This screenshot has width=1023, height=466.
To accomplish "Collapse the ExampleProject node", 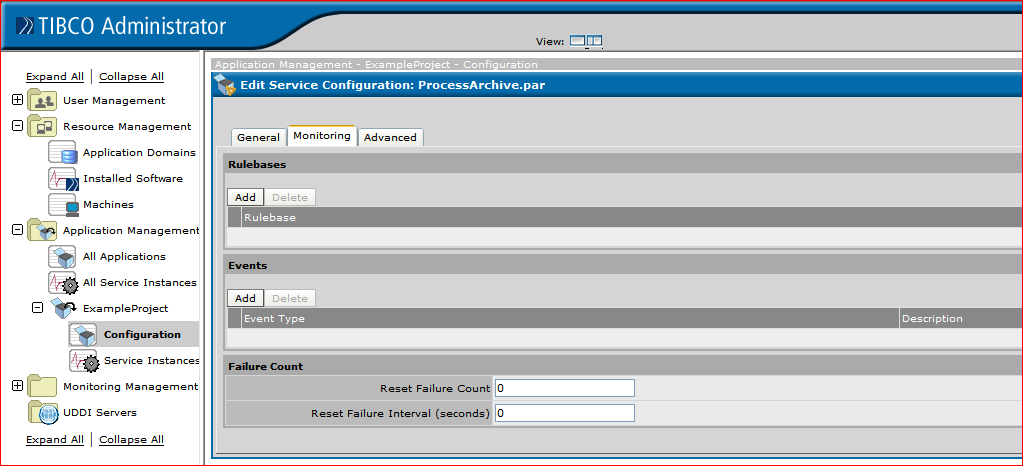I will [38, 308].
